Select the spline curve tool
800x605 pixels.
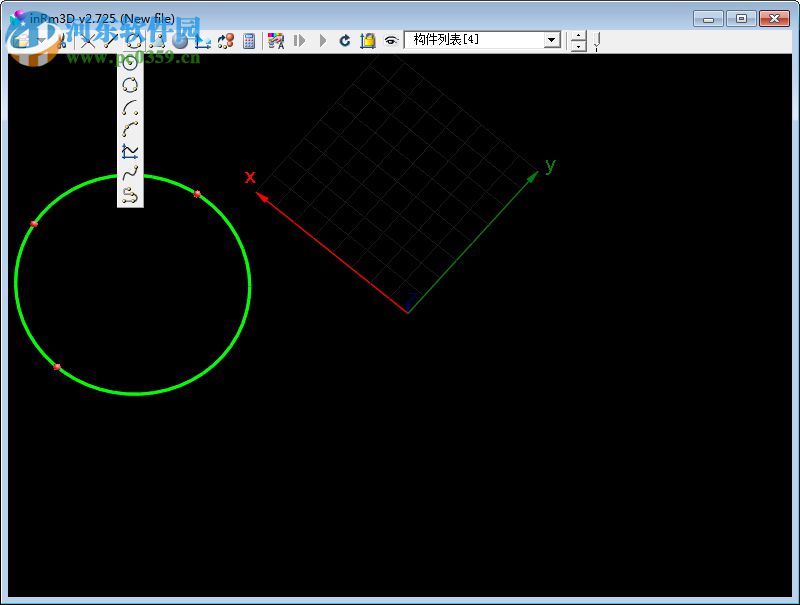pyautogui.click(x=129, y=175)
